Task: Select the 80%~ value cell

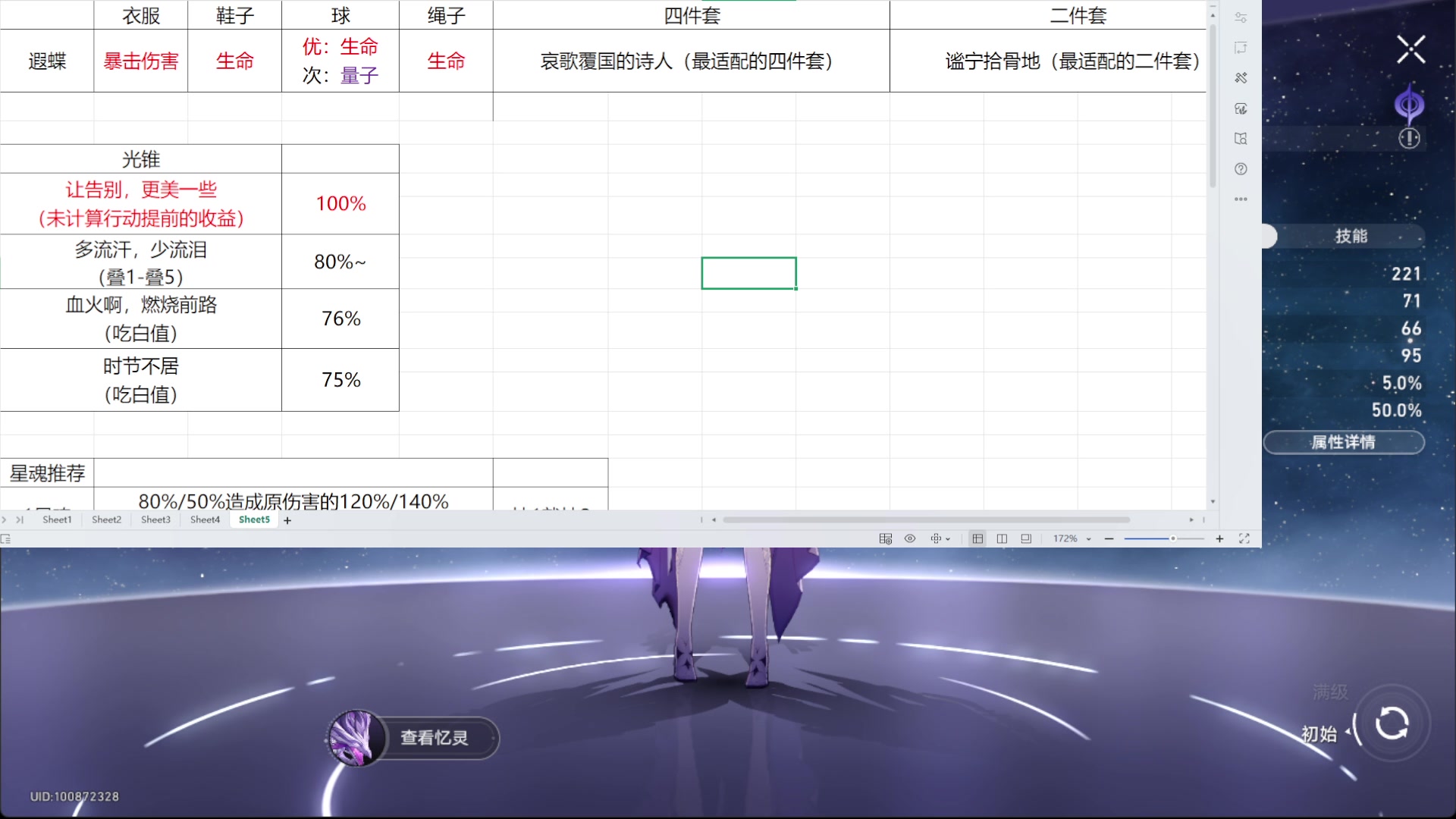Action: click(340, 262)
